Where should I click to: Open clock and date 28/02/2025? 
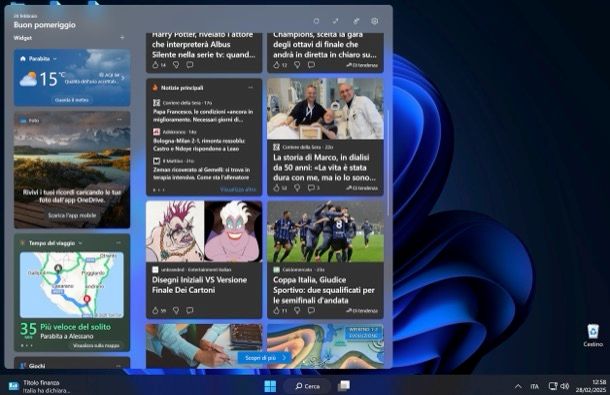pos(591,386)
